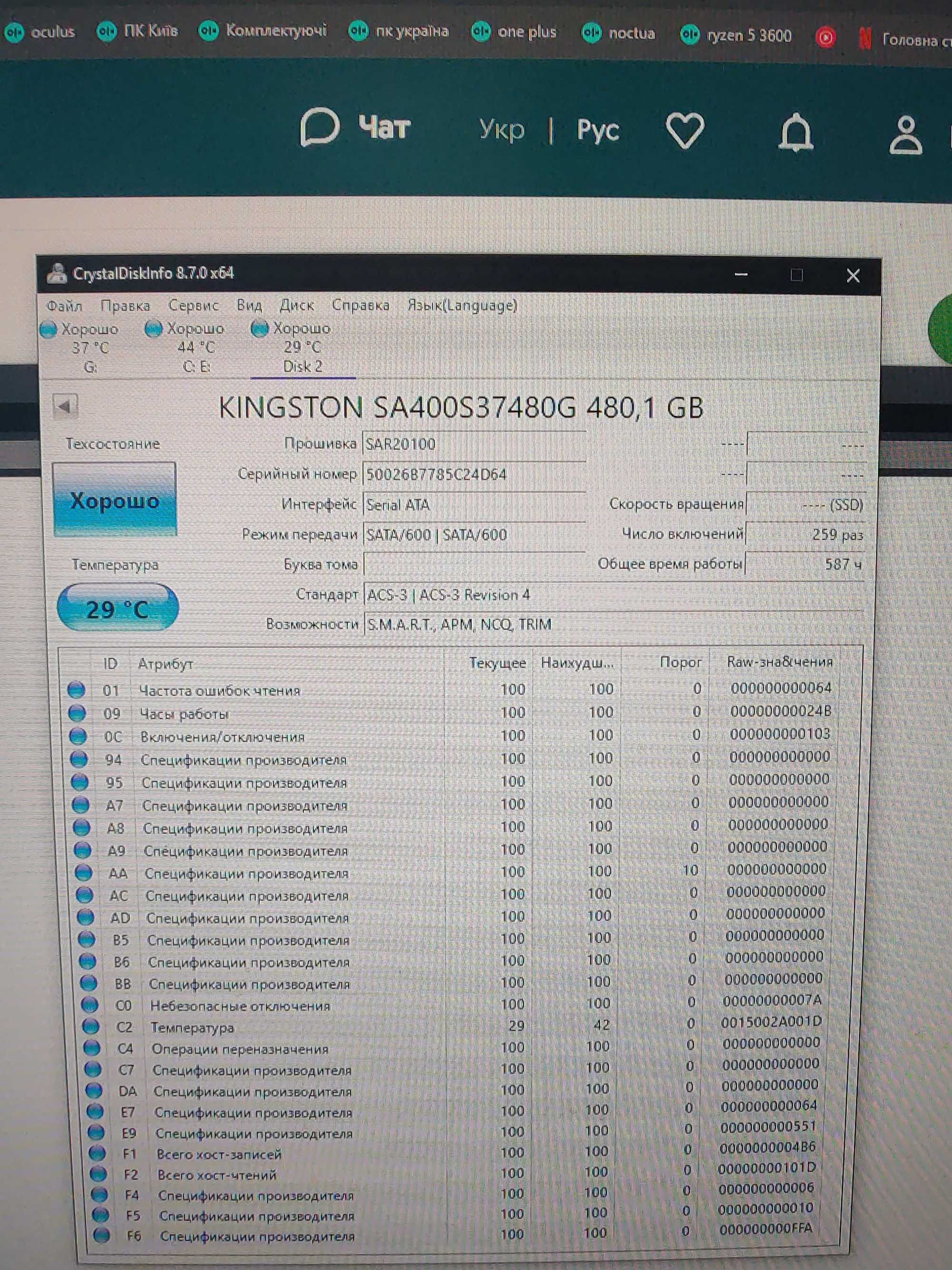
Task: Click the Возможности field S.M.A.R.T., APM
Action: 614,624
